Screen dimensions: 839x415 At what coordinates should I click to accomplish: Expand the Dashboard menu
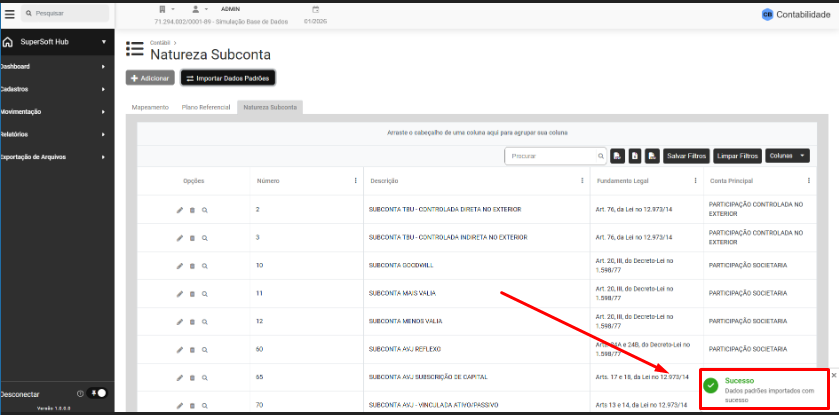104,67
